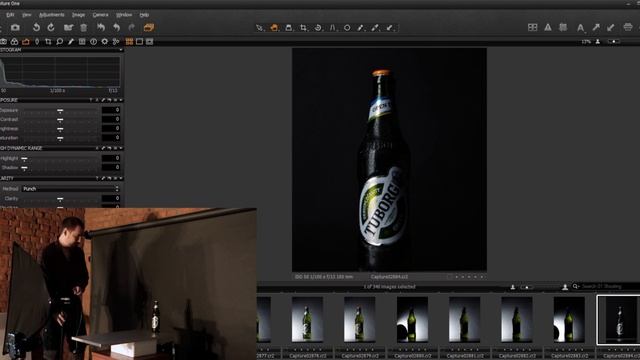Select the Draw Mask brush tool
Viewport: 640px width, 360px height.
pyautogui.click(x=361, y=28)
